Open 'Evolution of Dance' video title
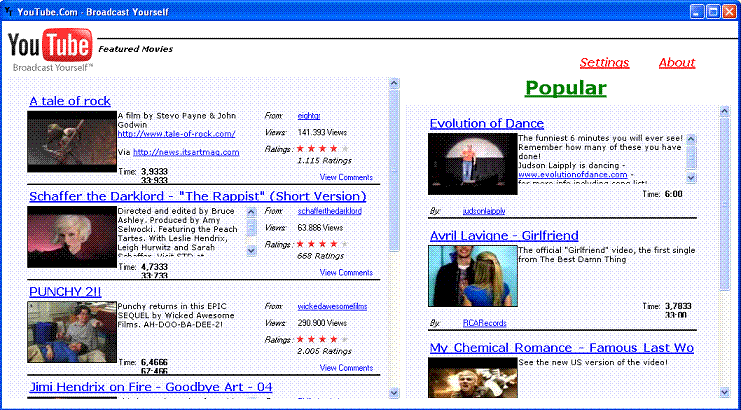 (487, 124)
